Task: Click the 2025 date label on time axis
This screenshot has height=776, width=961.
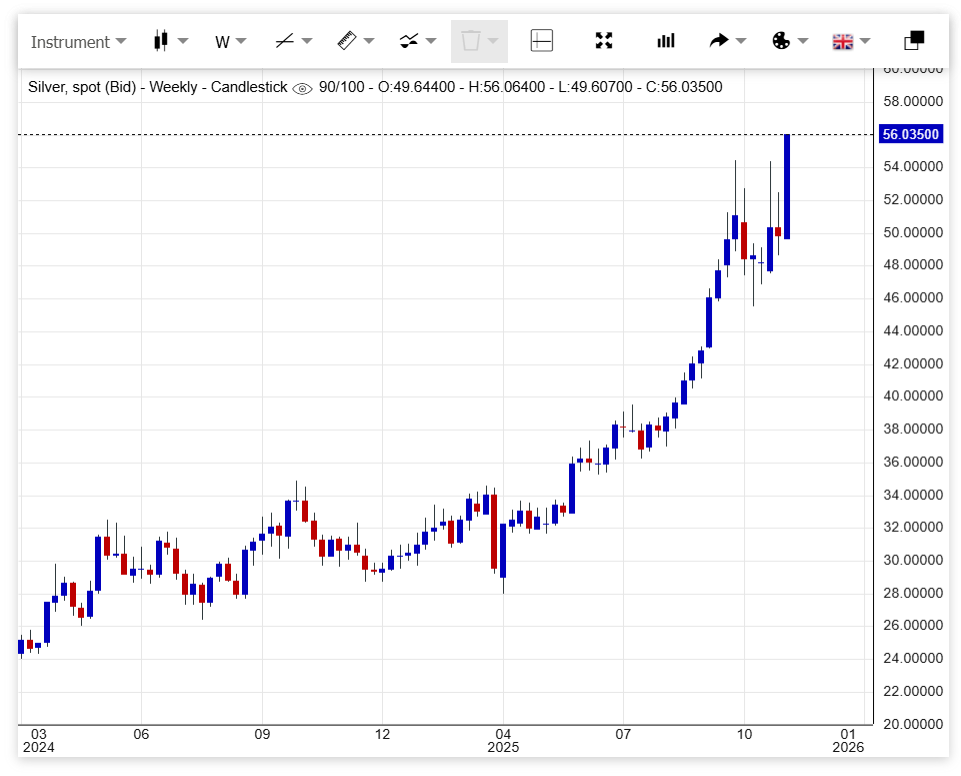Action: (503, 747)
